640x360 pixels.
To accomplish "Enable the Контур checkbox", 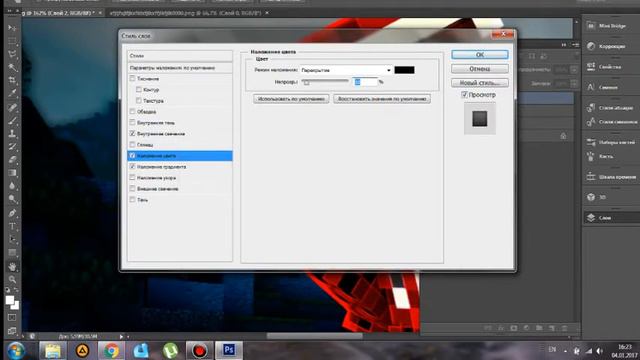I will coord(139,89).
